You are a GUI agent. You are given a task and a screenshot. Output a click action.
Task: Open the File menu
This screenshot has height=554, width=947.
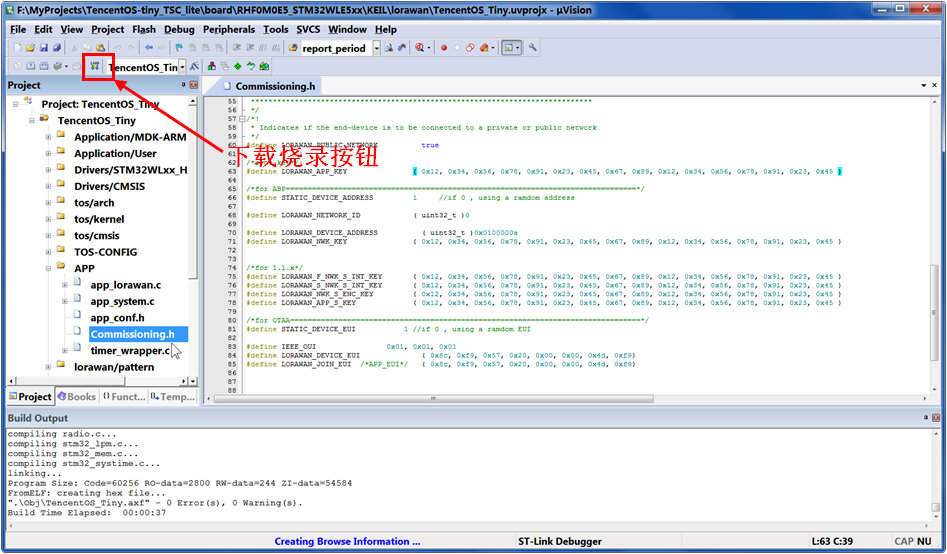pyautogui.click(x=18, y=29)
